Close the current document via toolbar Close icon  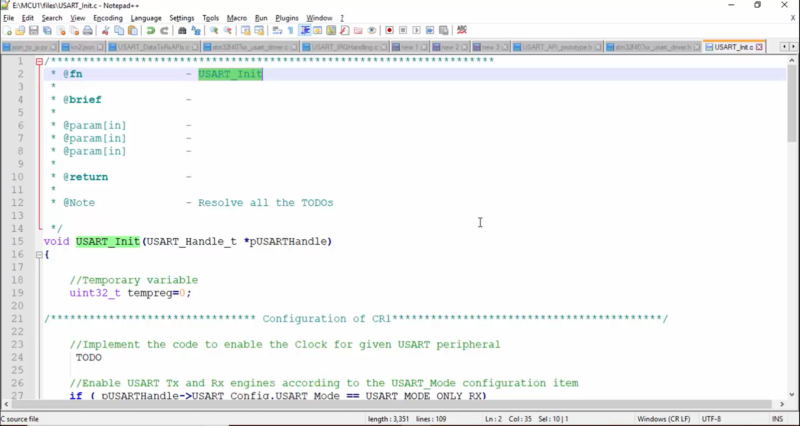pyautogui.click(x=61, y=31)
